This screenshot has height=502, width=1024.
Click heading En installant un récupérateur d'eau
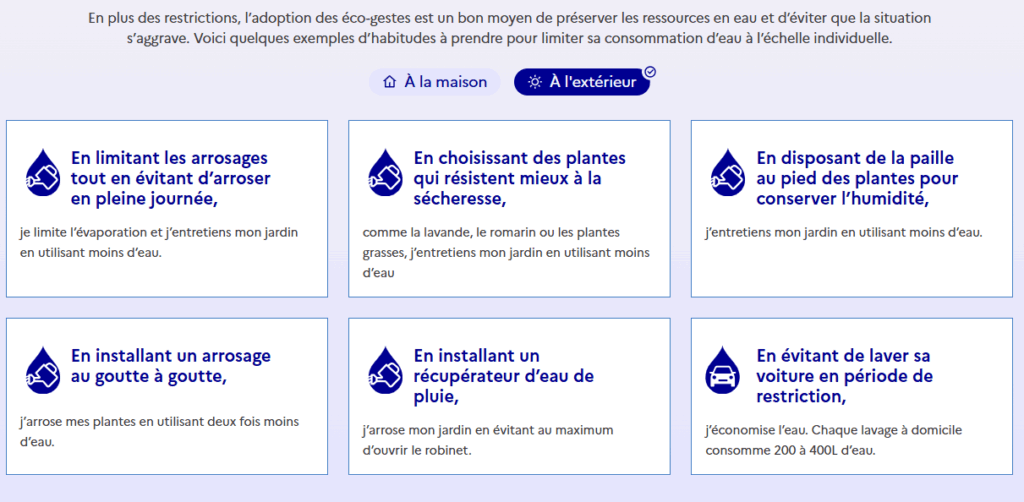[x=504, y=376]
